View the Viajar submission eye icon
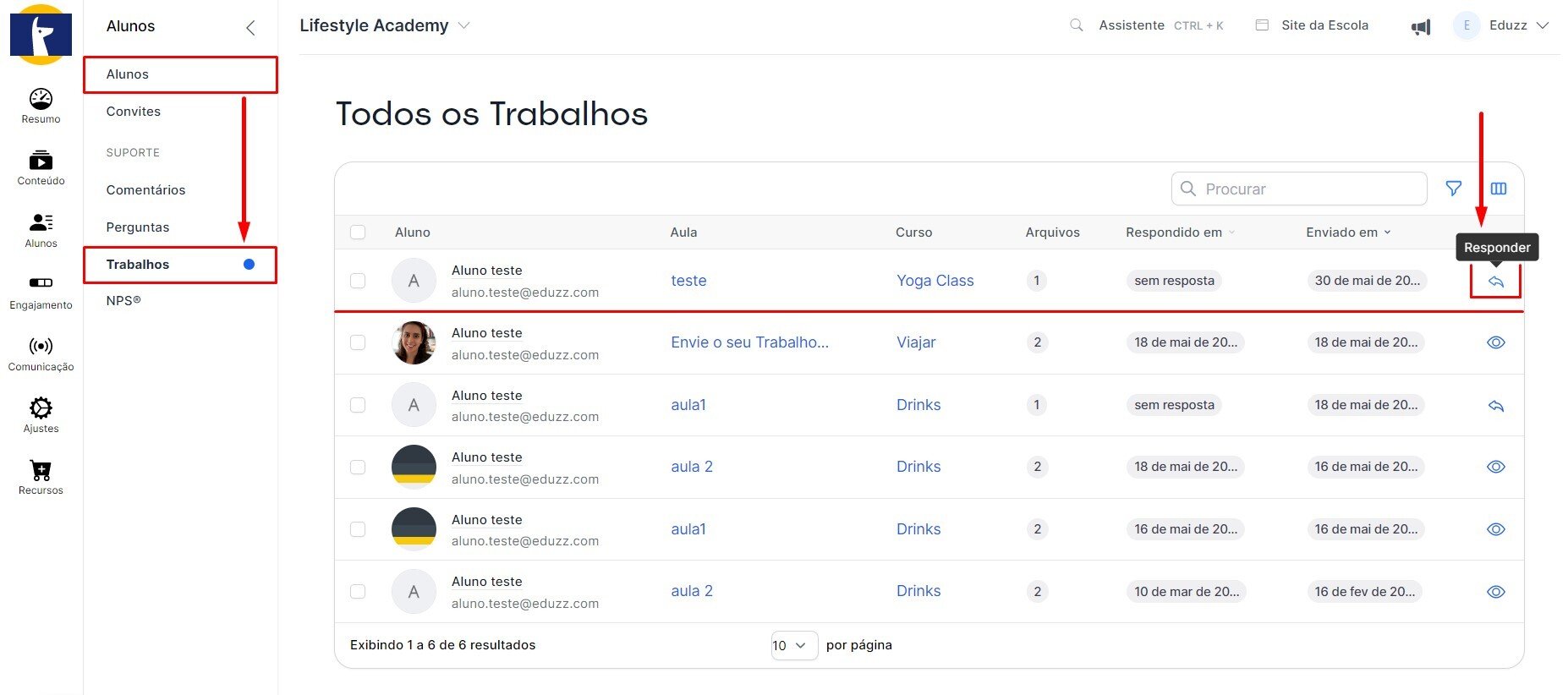Screen dimensions: 1568x695 click(x=1495, y=342)
